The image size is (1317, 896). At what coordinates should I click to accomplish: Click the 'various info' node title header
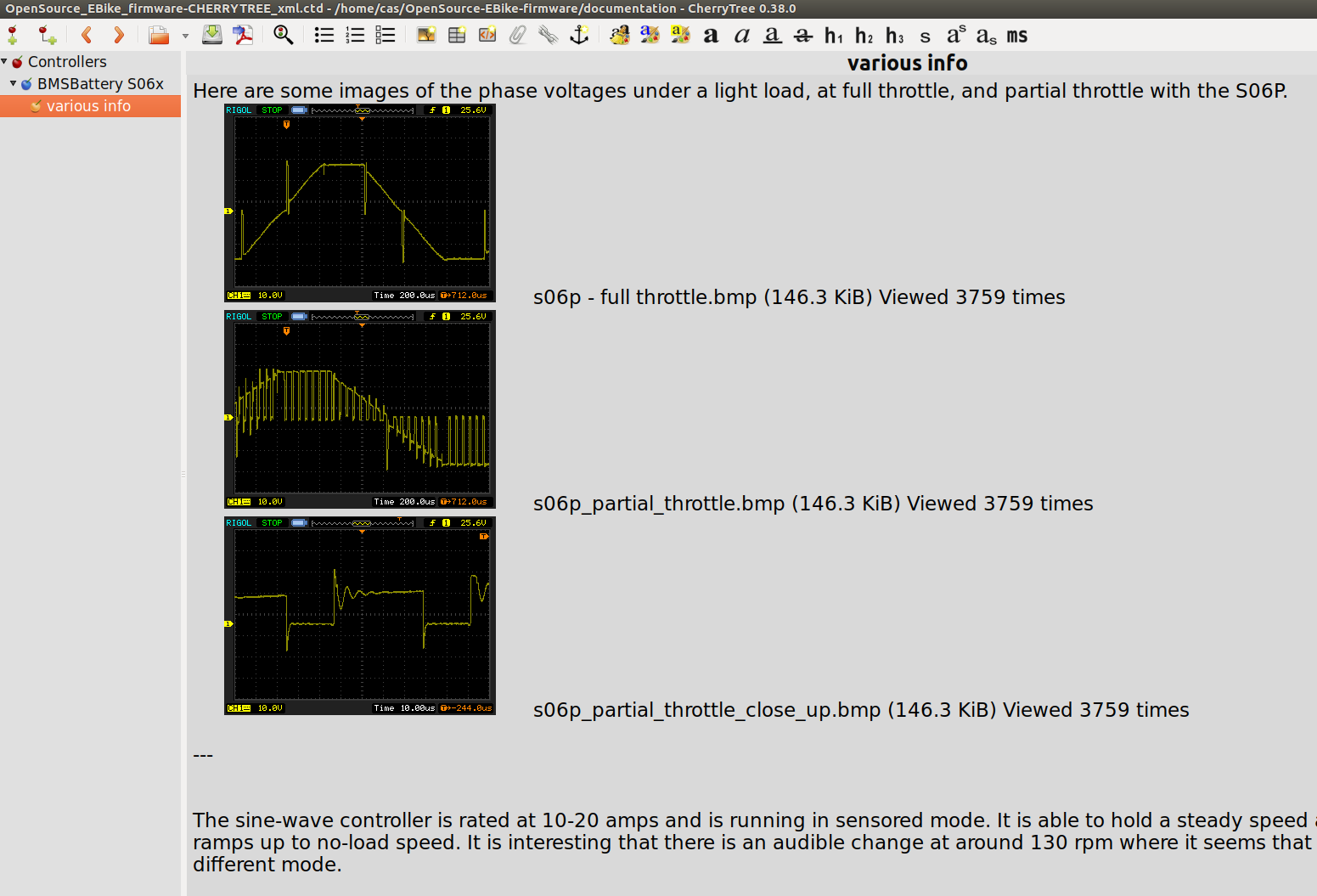point(907,63)
